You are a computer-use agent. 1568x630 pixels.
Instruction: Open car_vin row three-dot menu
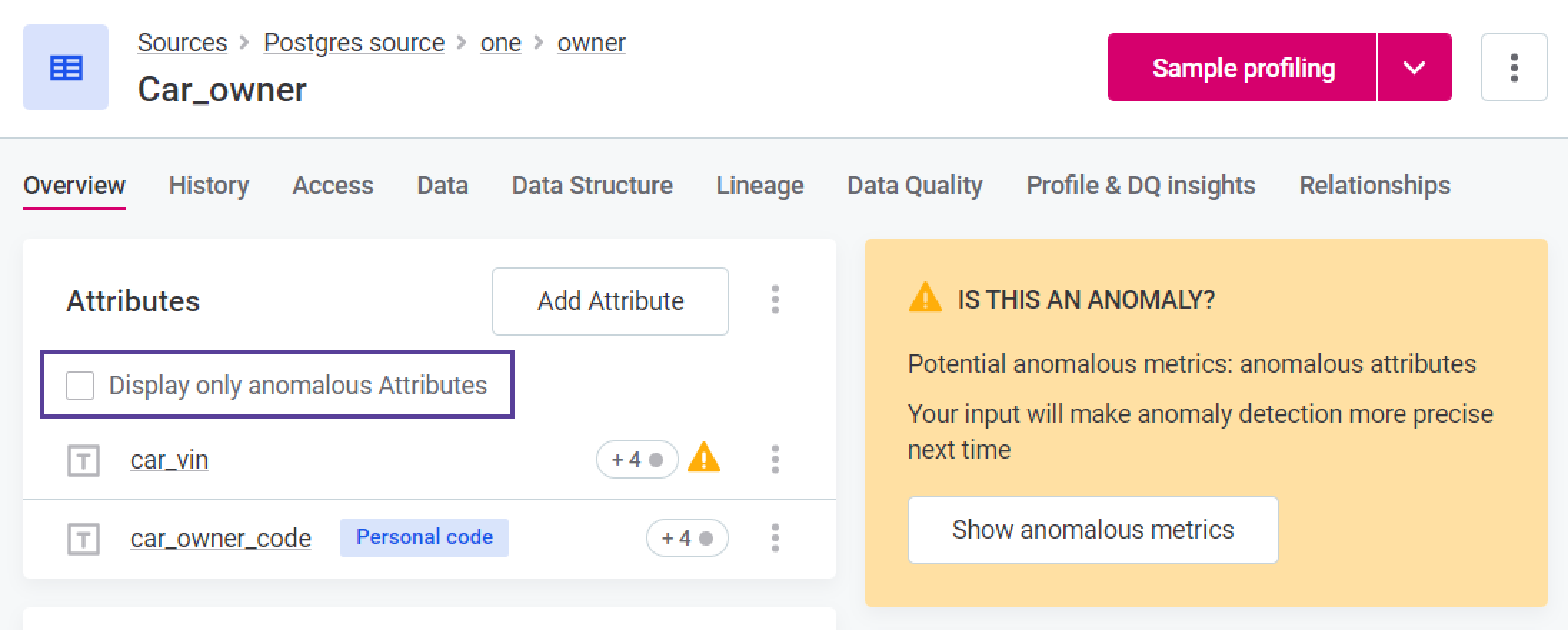point(775,459)
